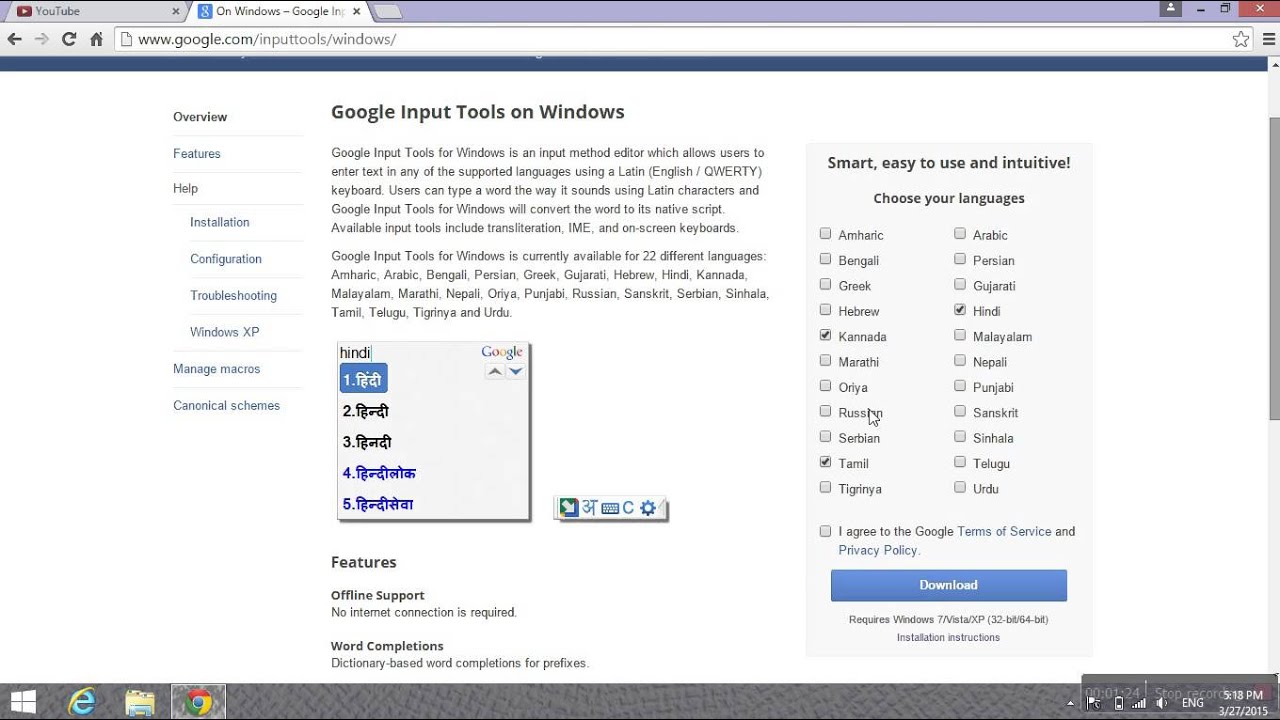Open the Configuration help page

tap(226, 259)
